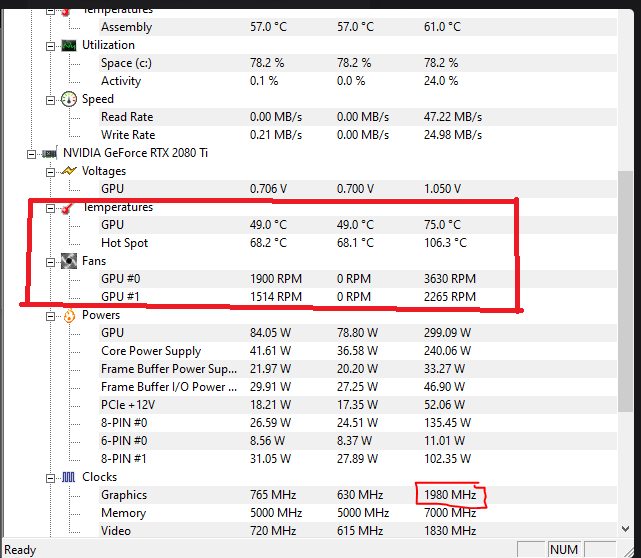Click the 47.22 MB/s read rate value
This screenshot has width=641, height=558.
[453, 117]
